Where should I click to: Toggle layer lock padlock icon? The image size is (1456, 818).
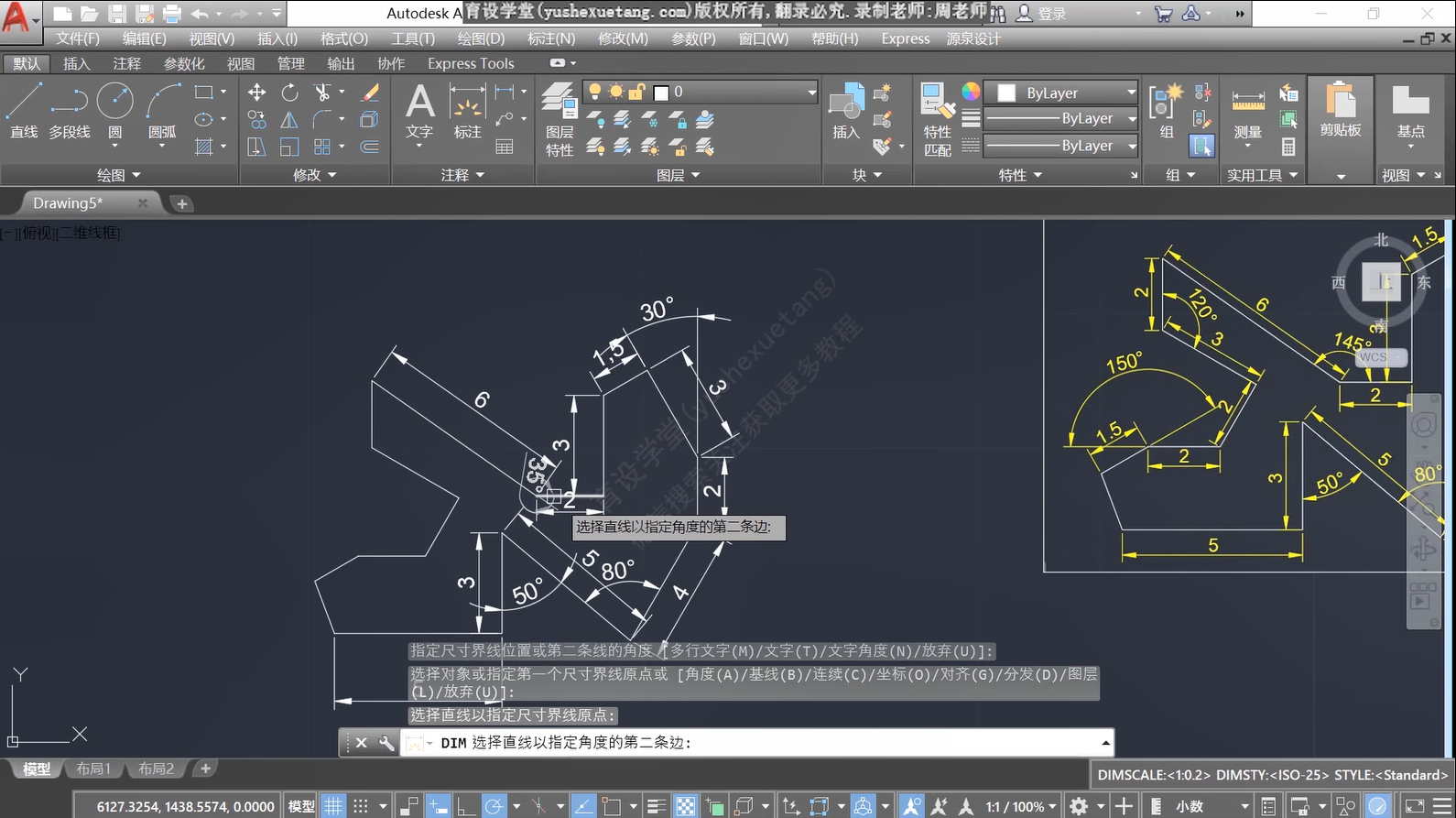tap(636, 92)
